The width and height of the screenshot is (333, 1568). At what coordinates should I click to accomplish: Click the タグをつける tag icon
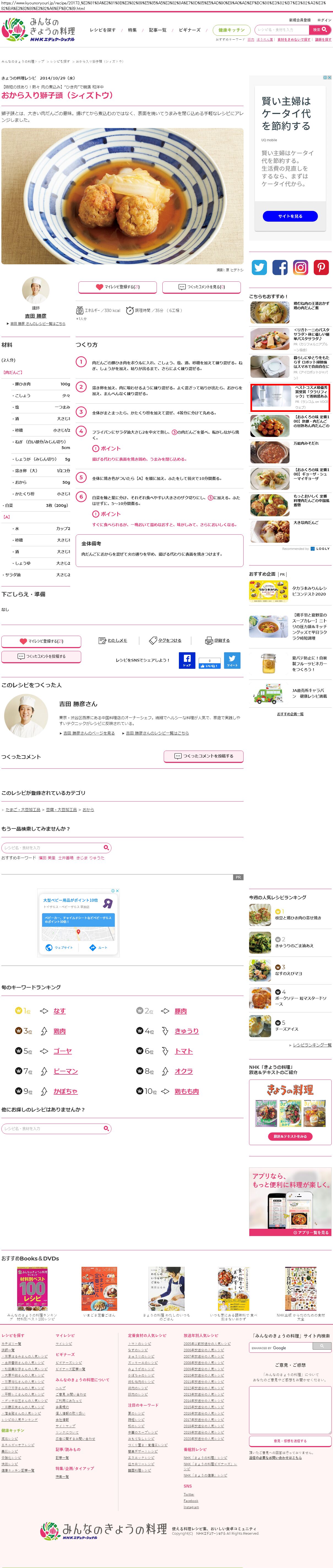tap(153, 640)
